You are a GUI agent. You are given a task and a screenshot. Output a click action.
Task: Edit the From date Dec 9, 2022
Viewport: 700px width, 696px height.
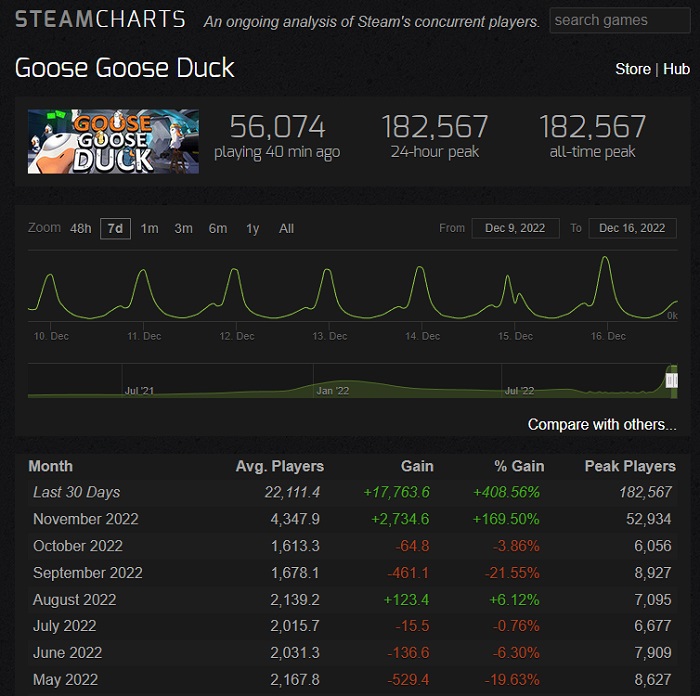point(514,228)
